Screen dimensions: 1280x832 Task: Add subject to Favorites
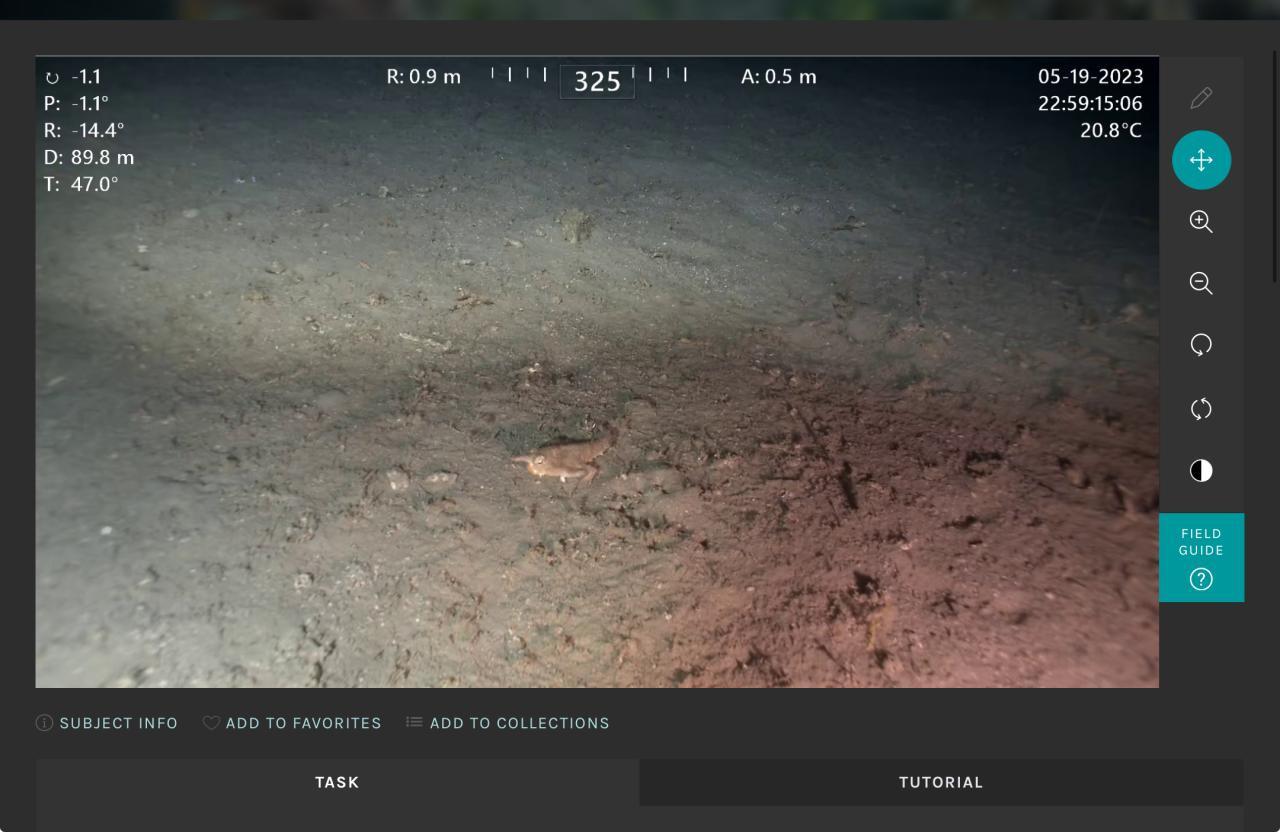click(x=292, y=723)
